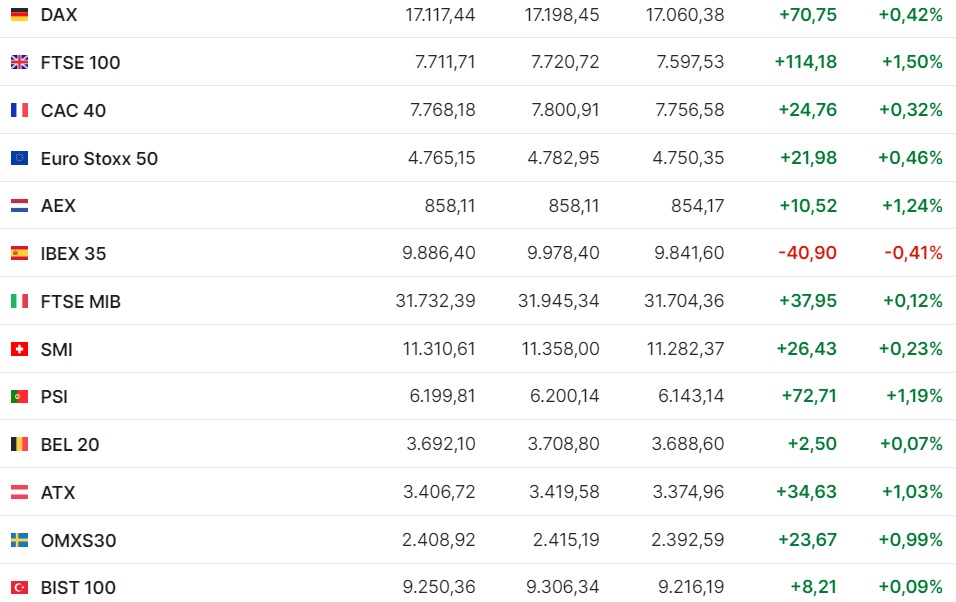
Task: Click the -0,41% change value for IBEX 35
Action: [x=913, y=253]
